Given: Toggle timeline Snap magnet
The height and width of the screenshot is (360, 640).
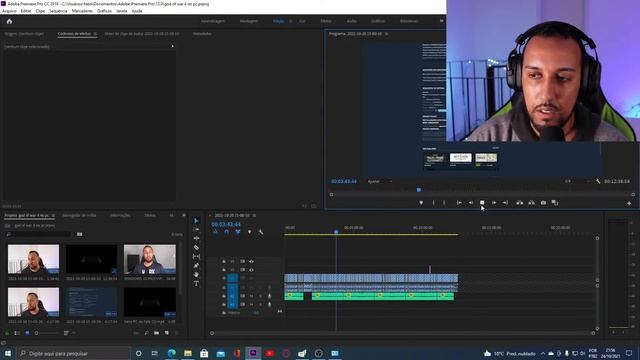Looking at the screenshot, I should 227,232.
